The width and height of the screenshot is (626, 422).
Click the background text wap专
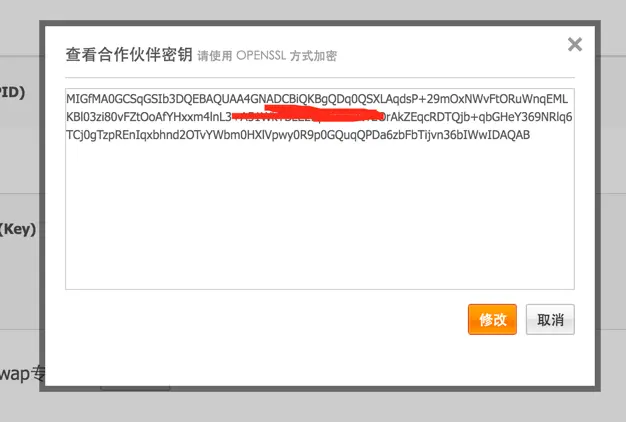click(22, 374)
